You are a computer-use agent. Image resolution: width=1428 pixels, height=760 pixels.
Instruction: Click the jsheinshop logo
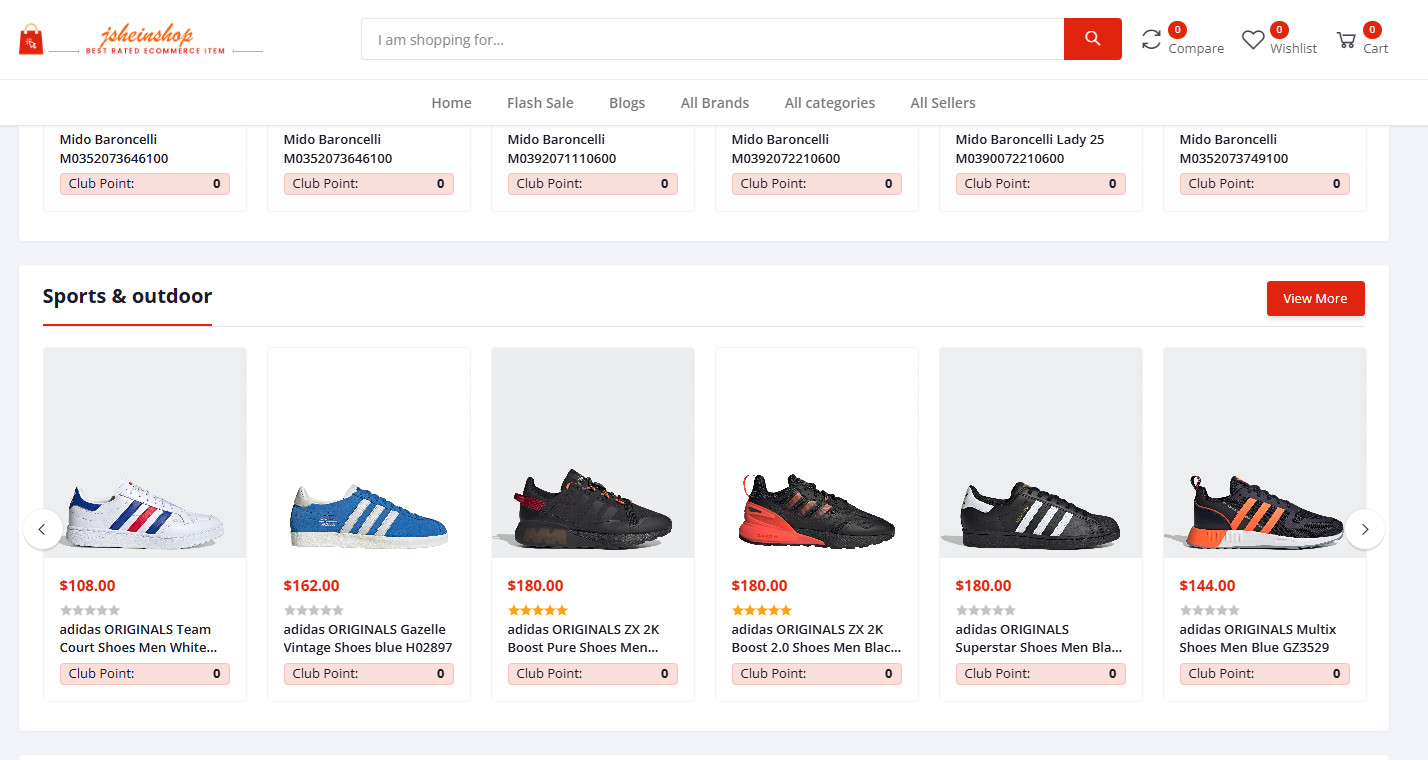tap(140, 40)
